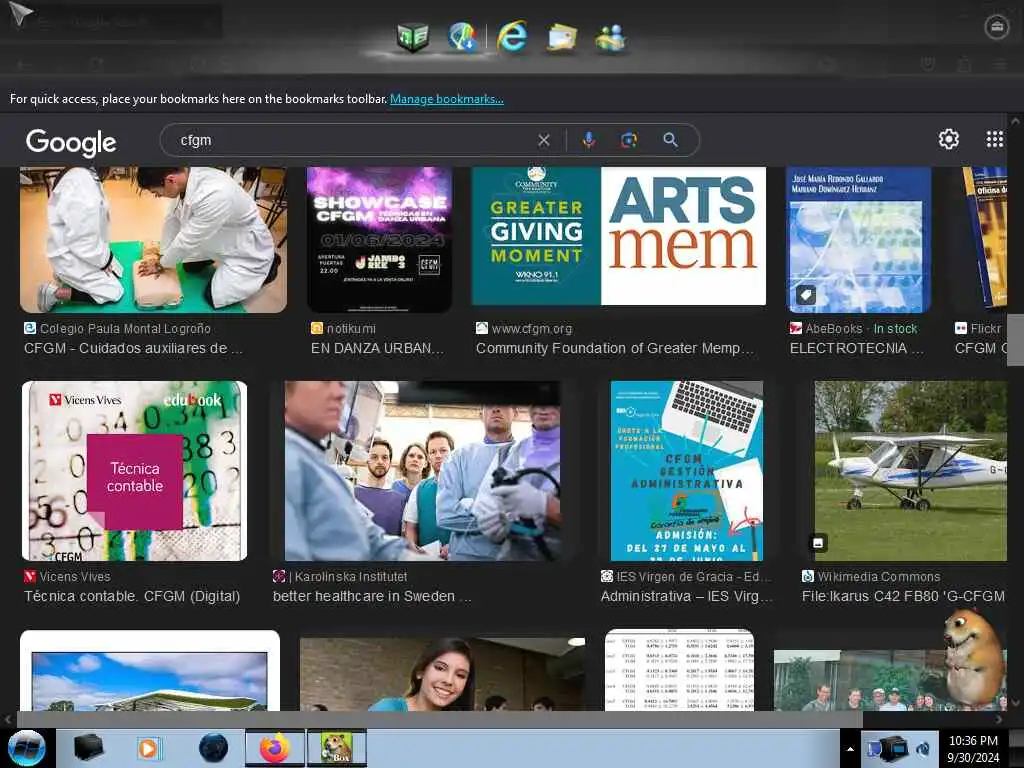Start voice search with the microphone

pos(588,140)
